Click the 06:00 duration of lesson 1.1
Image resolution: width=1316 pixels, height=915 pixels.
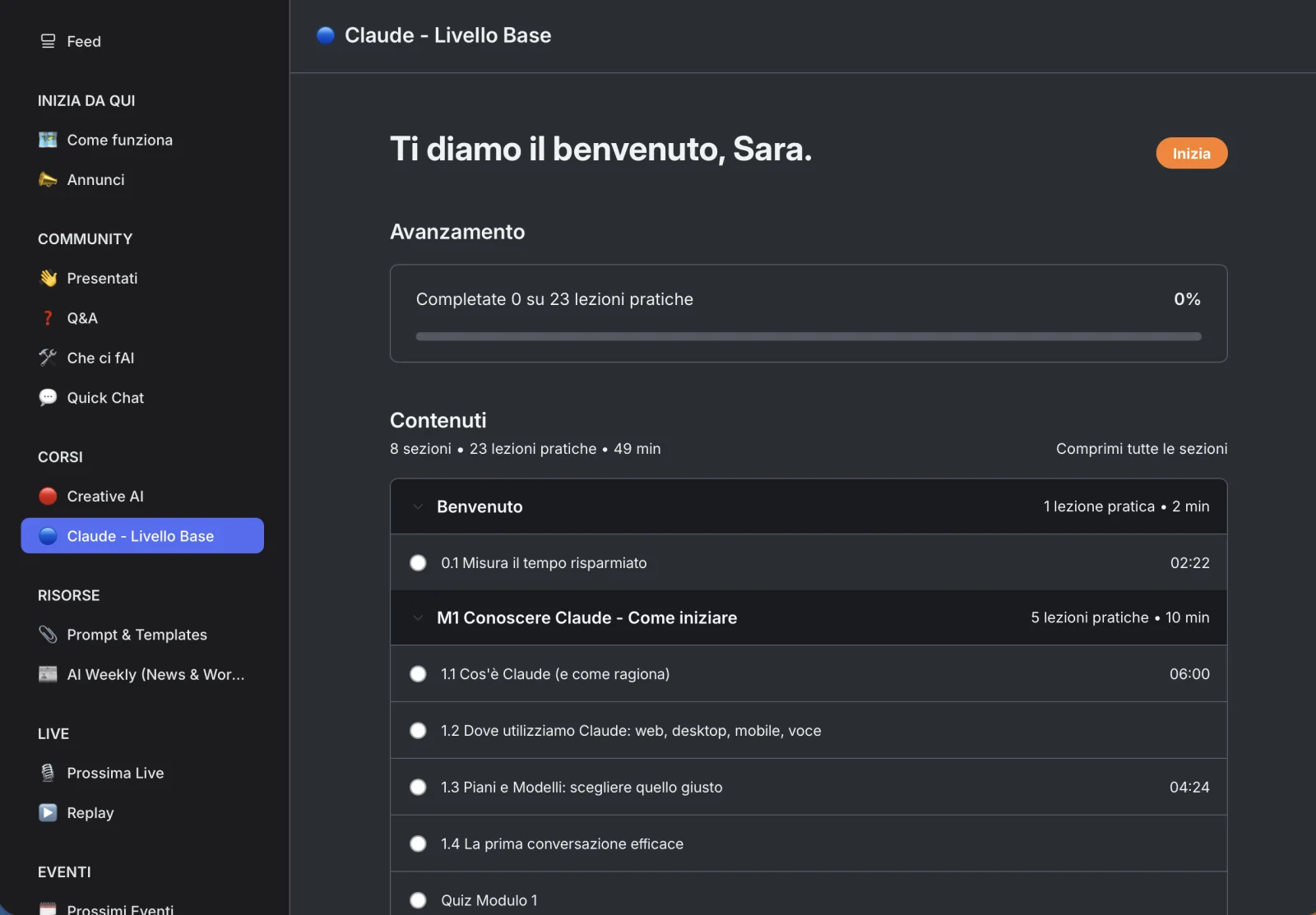[1189, 674]
